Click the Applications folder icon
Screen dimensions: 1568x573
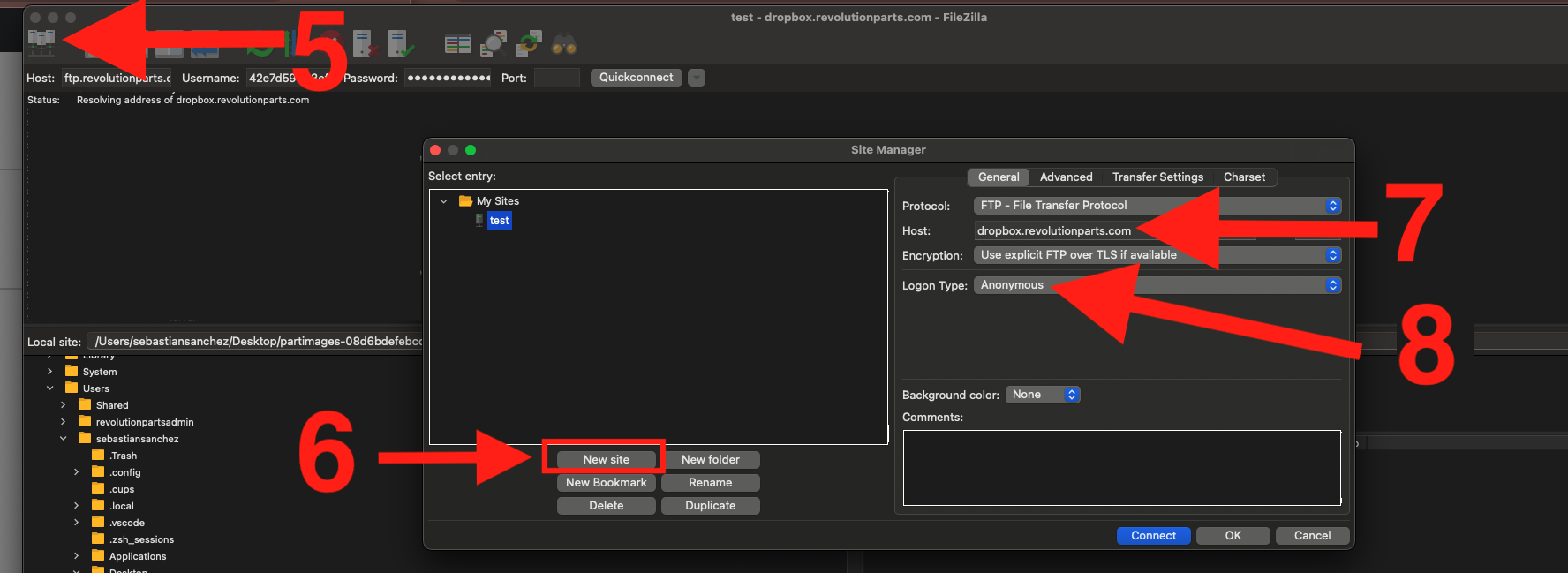tap(98, 555)
